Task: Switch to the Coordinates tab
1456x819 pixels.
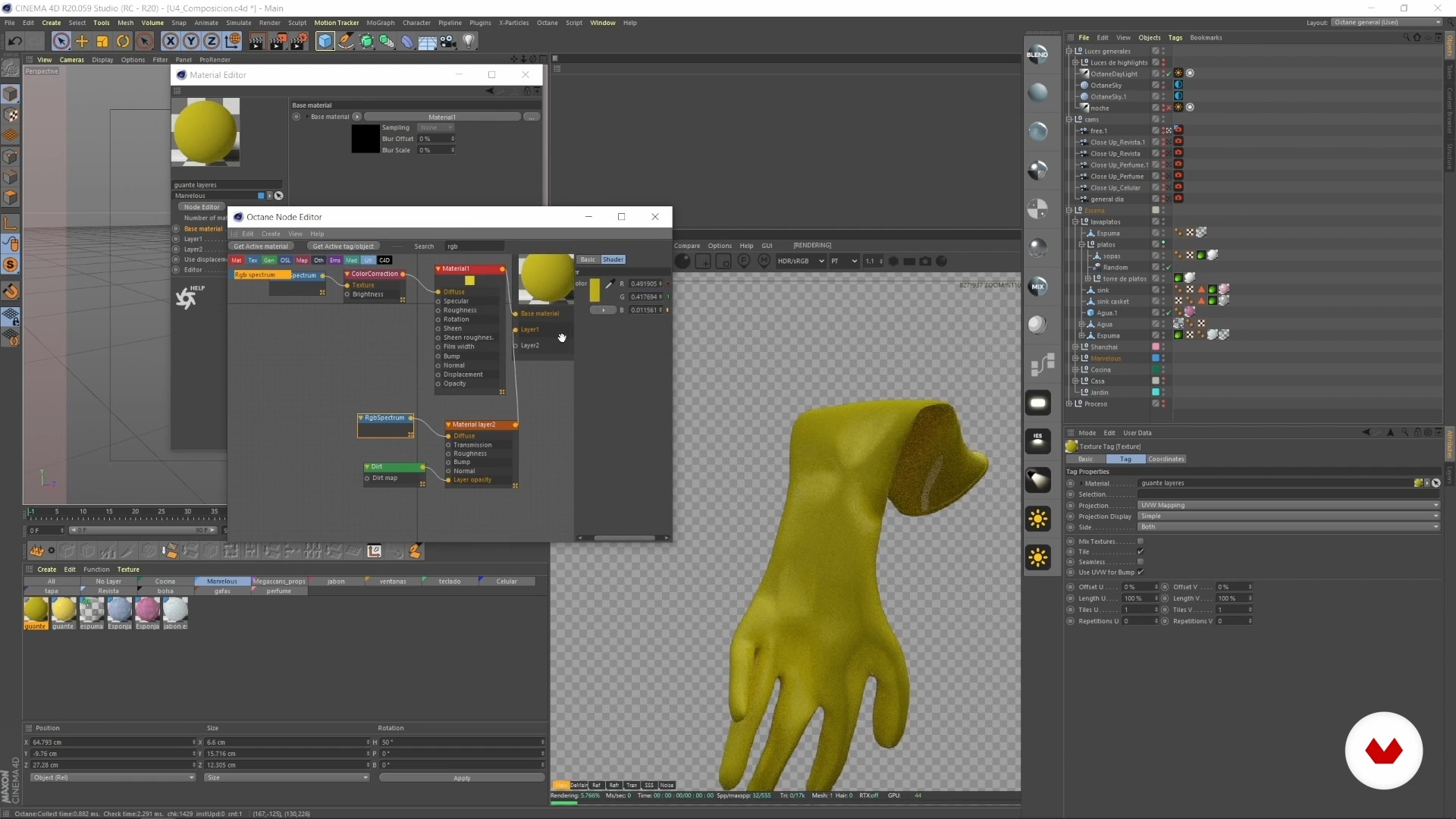Action: 1166,459
